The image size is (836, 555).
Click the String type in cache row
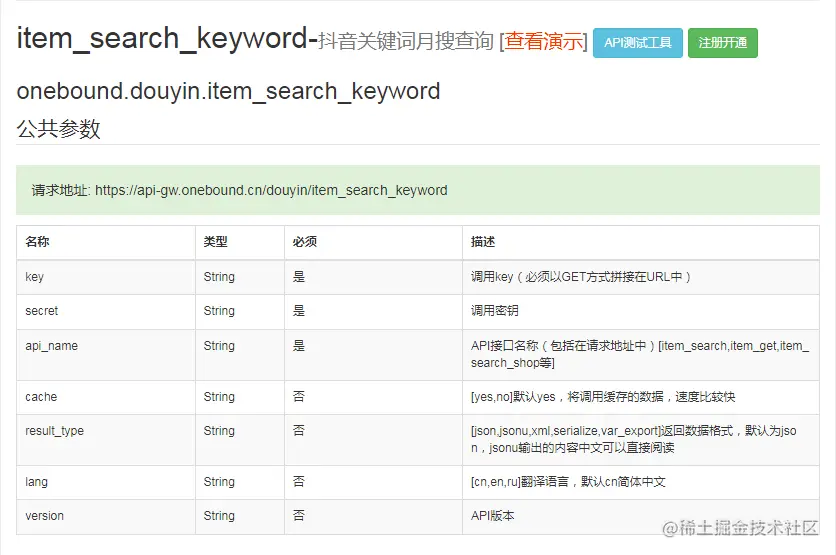(219, 397)
